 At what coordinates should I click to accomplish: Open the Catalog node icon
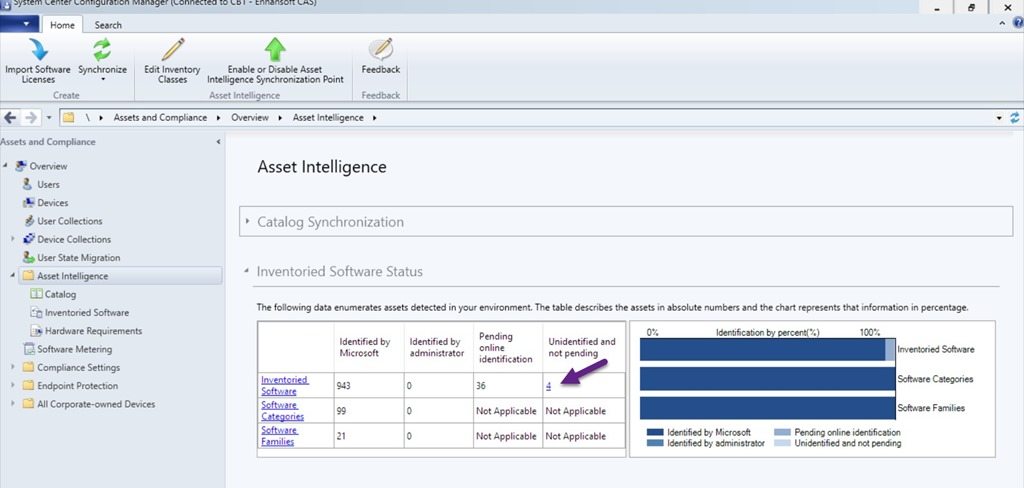(36, 294)
